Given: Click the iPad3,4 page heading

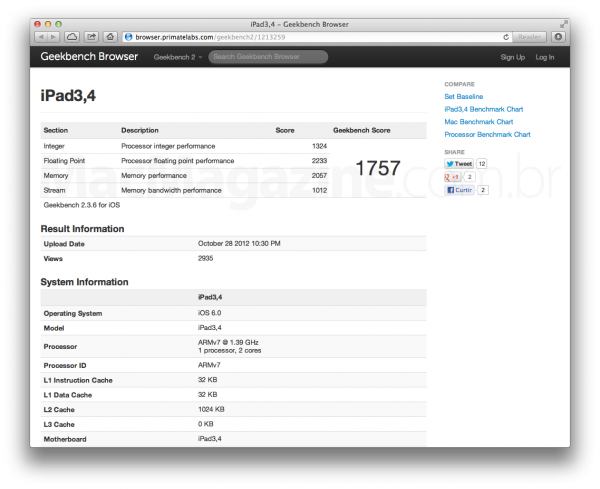Looking at the screenshot, I should click(68, 96).
